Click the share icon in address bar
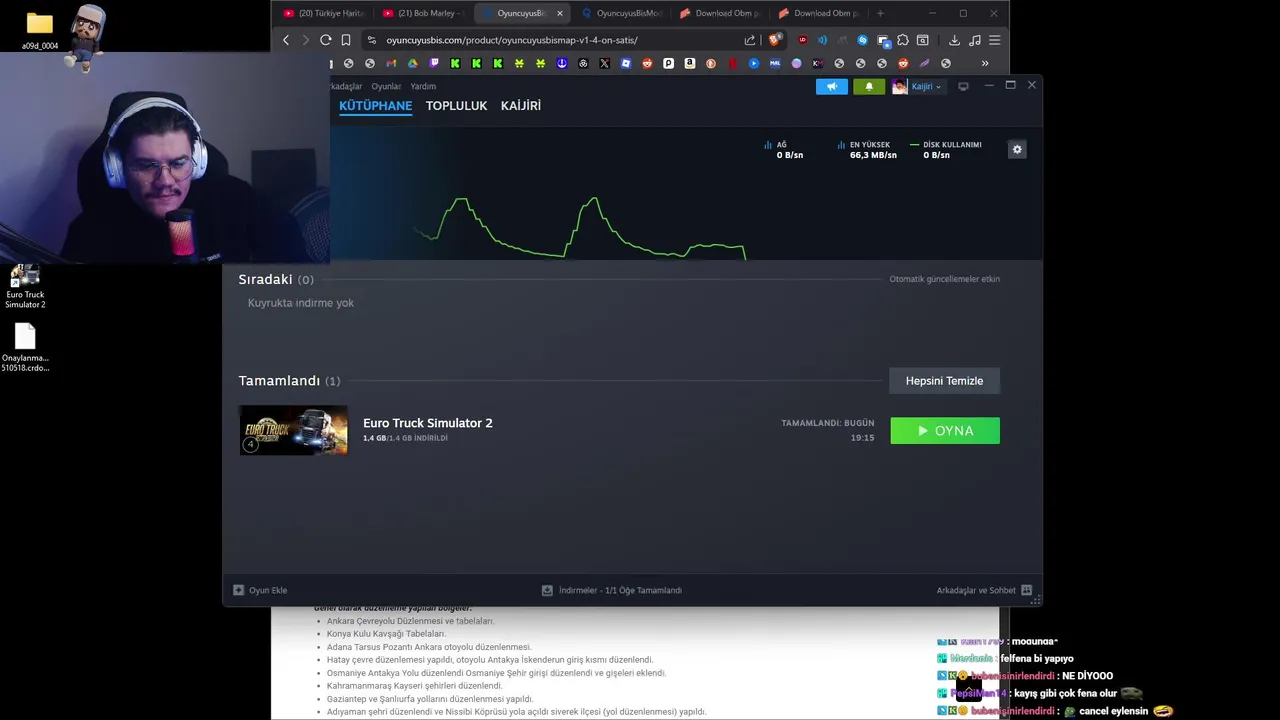This screenshot has height=720, width=1280. click(x=750, y=40)
